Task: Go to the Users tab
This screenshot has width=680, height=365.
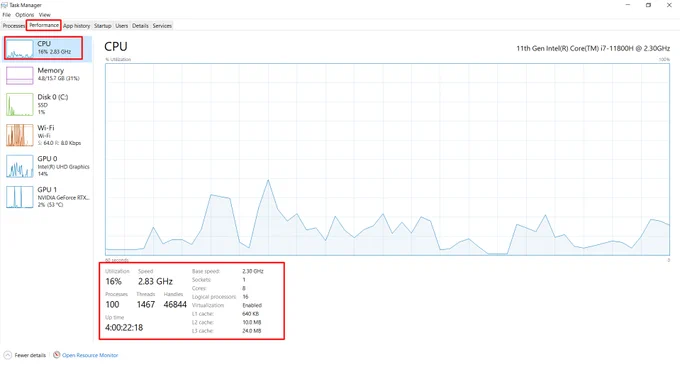Action: click(122, 26)
